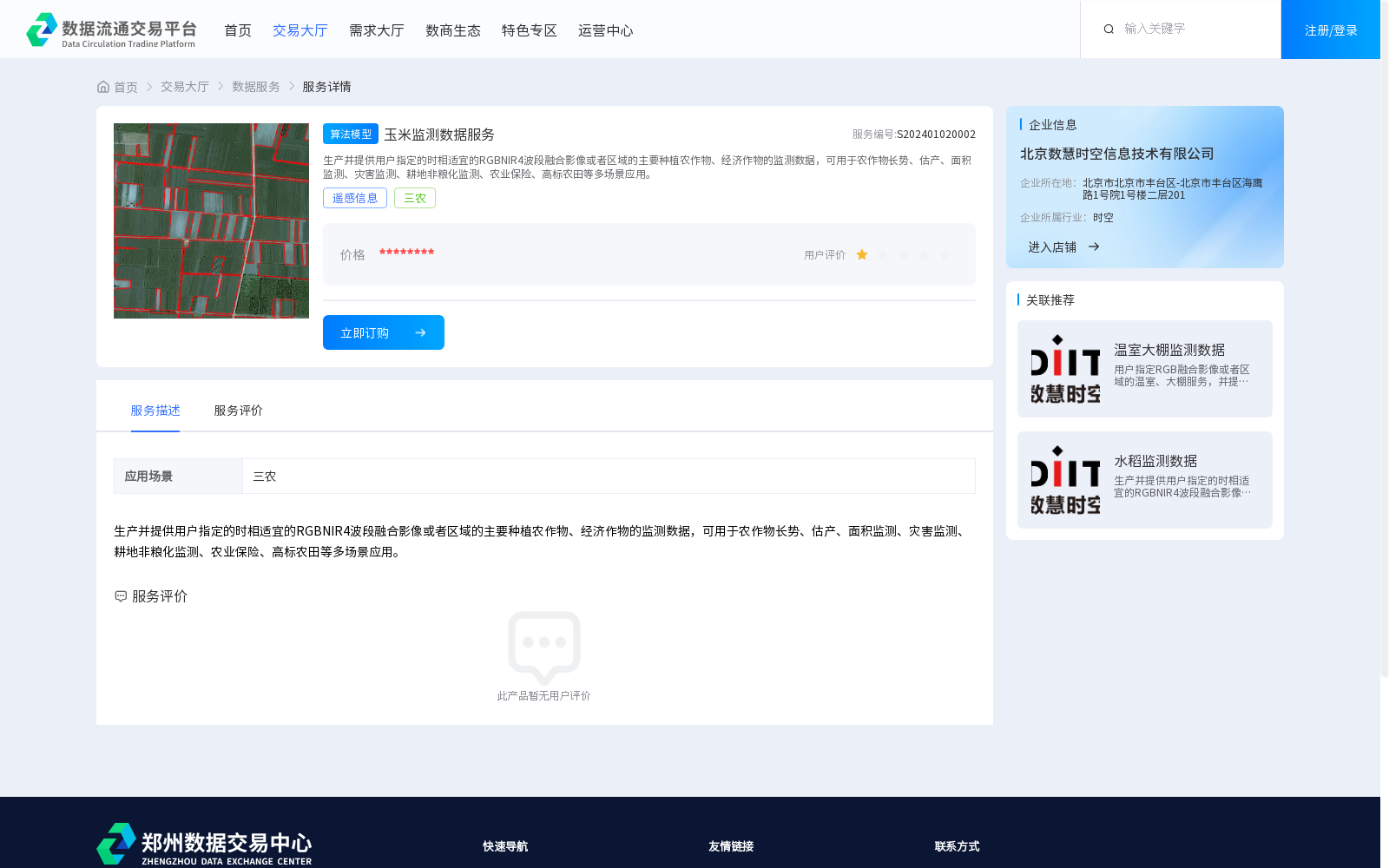
Task: Click the 郑州数据交易中心 footer logo
Action: pyautogui.click(x=204, y=844)
